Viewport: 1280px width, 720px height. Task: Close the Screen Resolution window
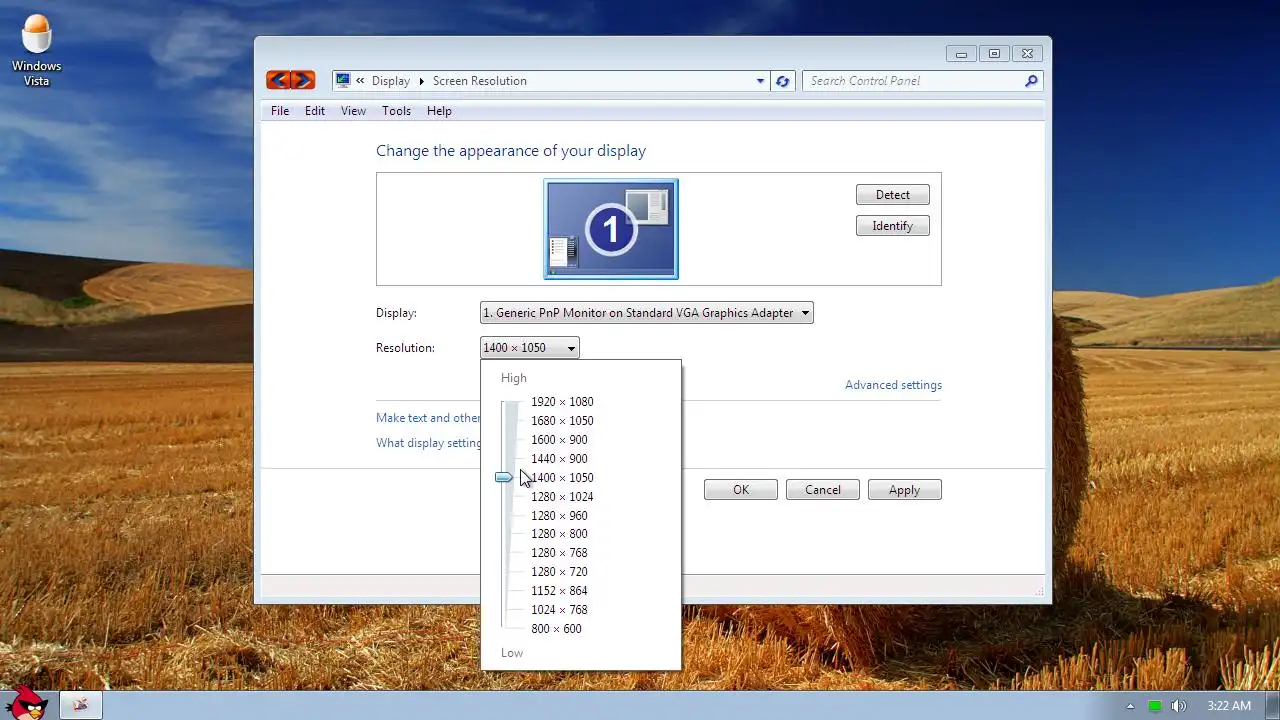coord(1027,54)
